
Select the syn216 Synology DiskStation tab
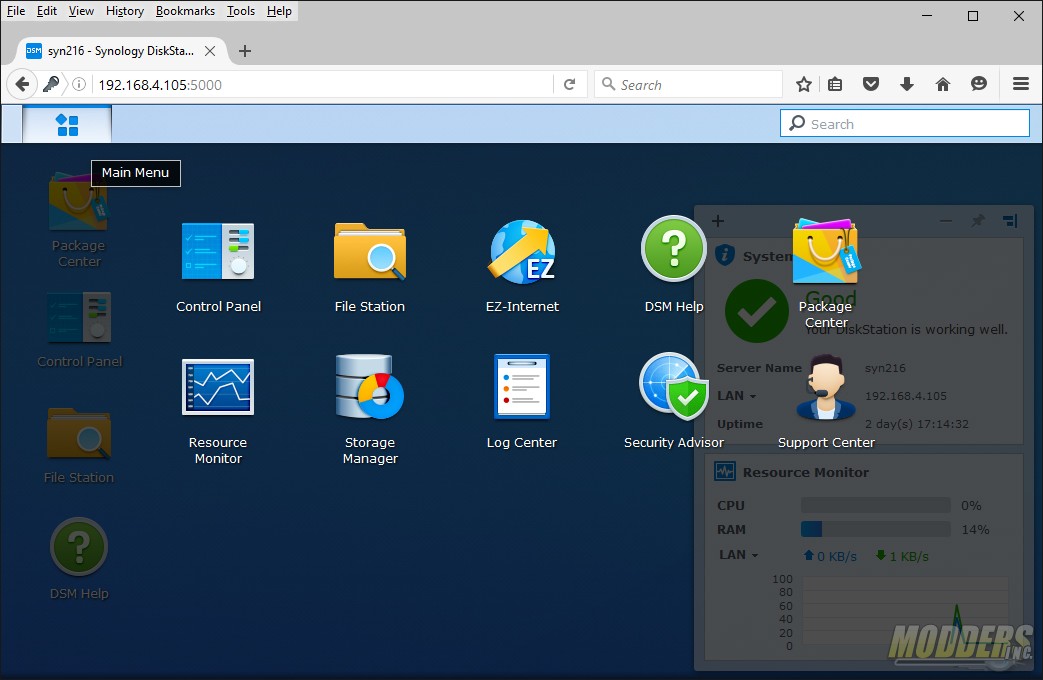[x=120, y=51]
